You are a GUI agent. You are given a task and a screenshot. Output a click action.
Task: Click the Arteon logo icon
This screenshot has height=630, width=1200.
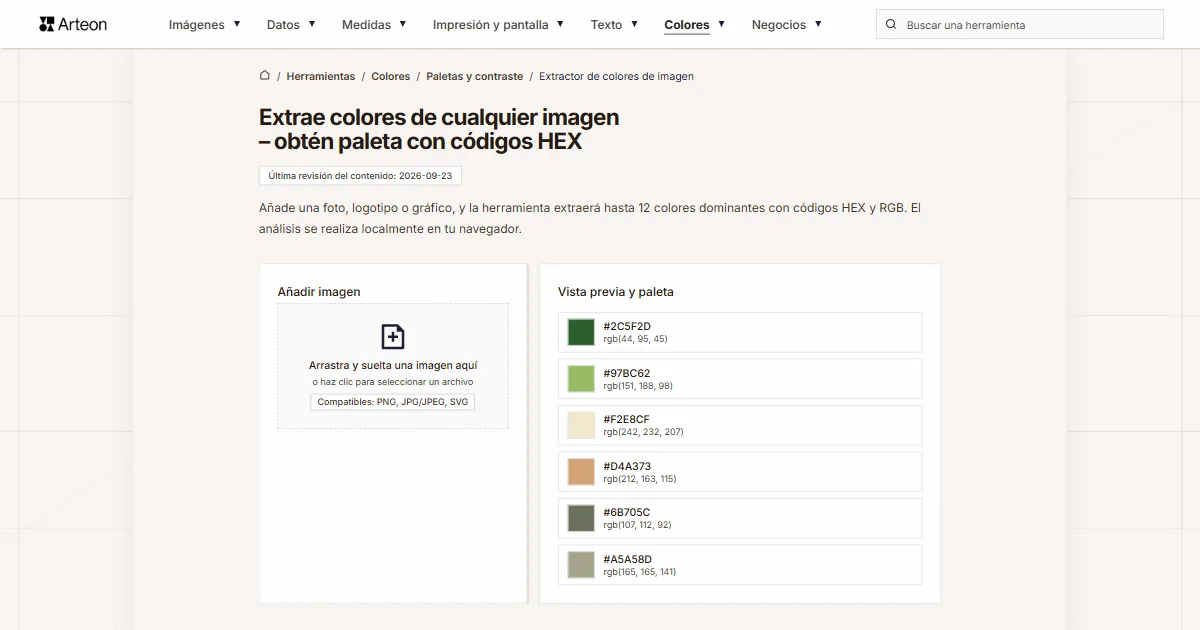point(47,24)
